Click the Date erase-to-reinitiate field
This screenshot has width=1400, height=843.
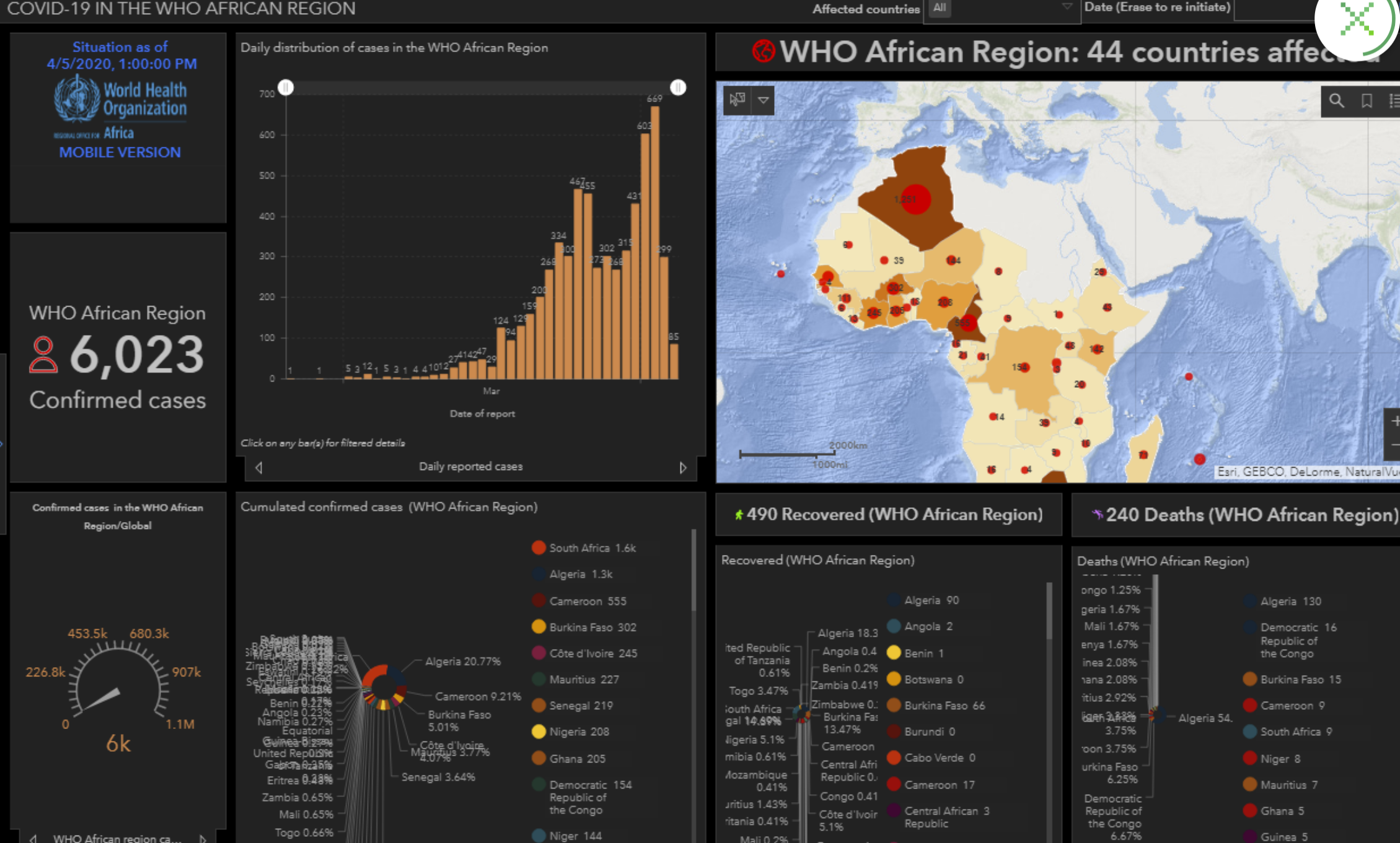click(1274, 9)
